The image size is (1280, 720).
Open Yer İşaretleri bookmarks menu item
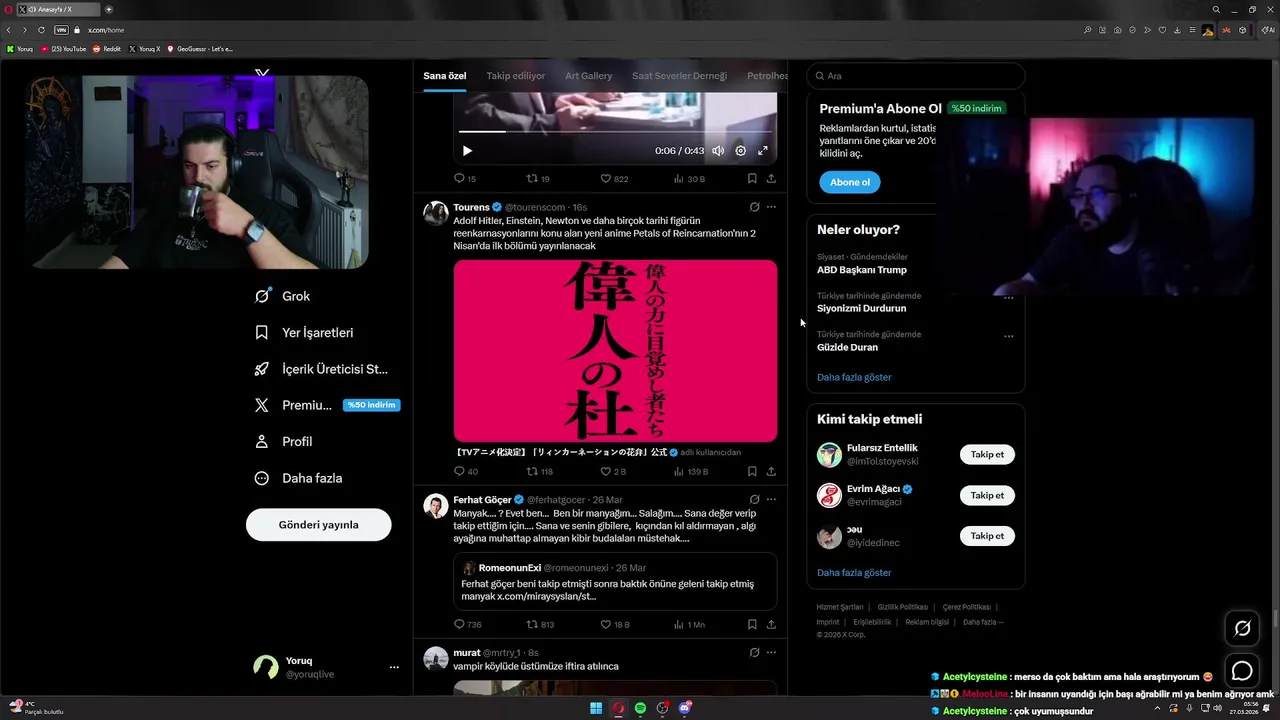[x=304, y=332]
